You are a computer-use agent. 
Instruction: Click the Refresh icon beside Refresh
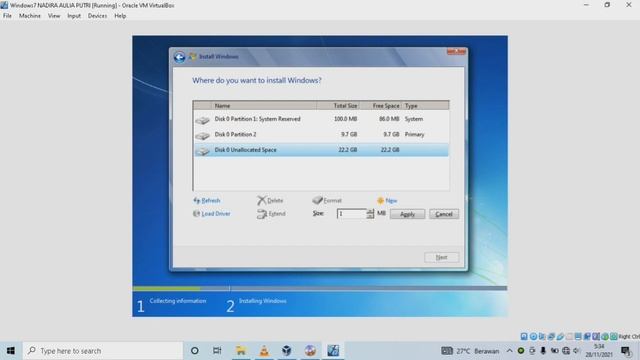coord(197,201)
